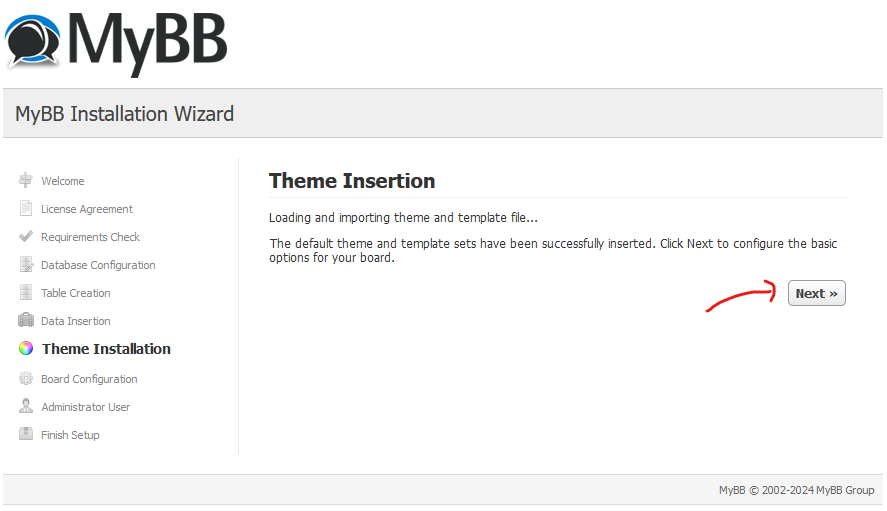Viewport: 887px width, 511px height.
Task: Click the Welcome signpost icon
Action: point(25,181)
